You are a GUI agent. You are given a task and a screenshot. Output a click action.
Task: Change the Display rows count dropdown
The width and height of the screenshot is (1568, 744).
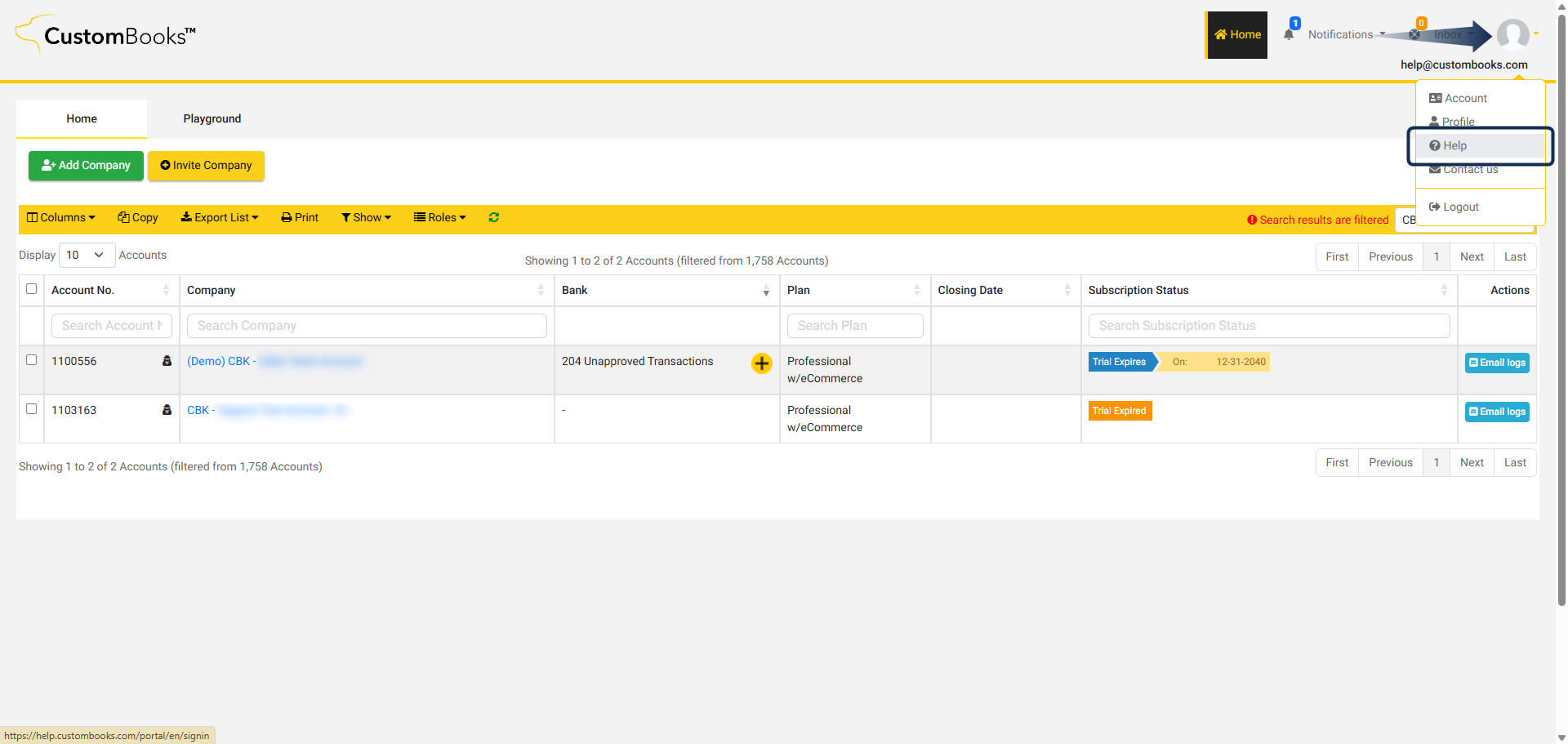coord(87,255)
